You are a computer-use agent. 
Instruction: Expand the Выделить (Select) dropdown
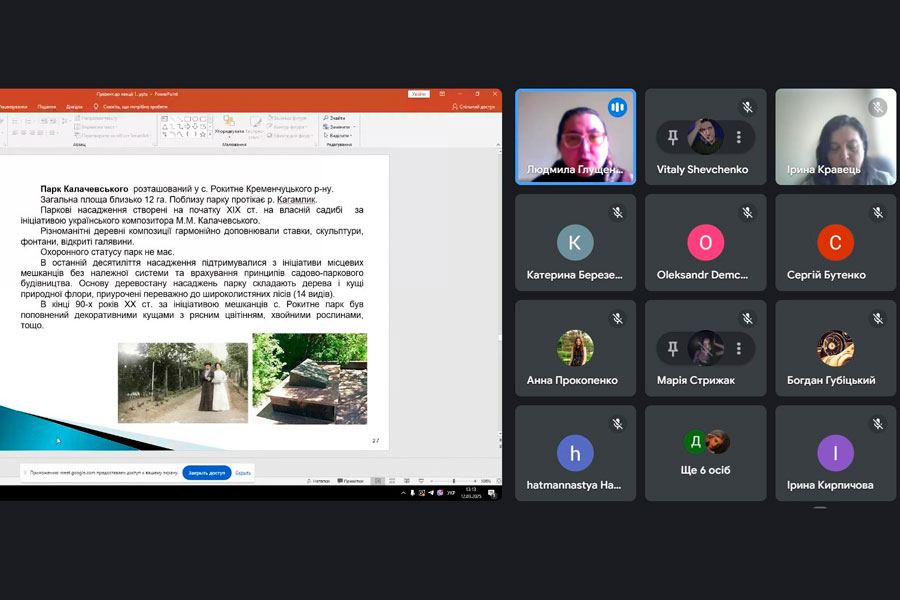click(353, 136)
